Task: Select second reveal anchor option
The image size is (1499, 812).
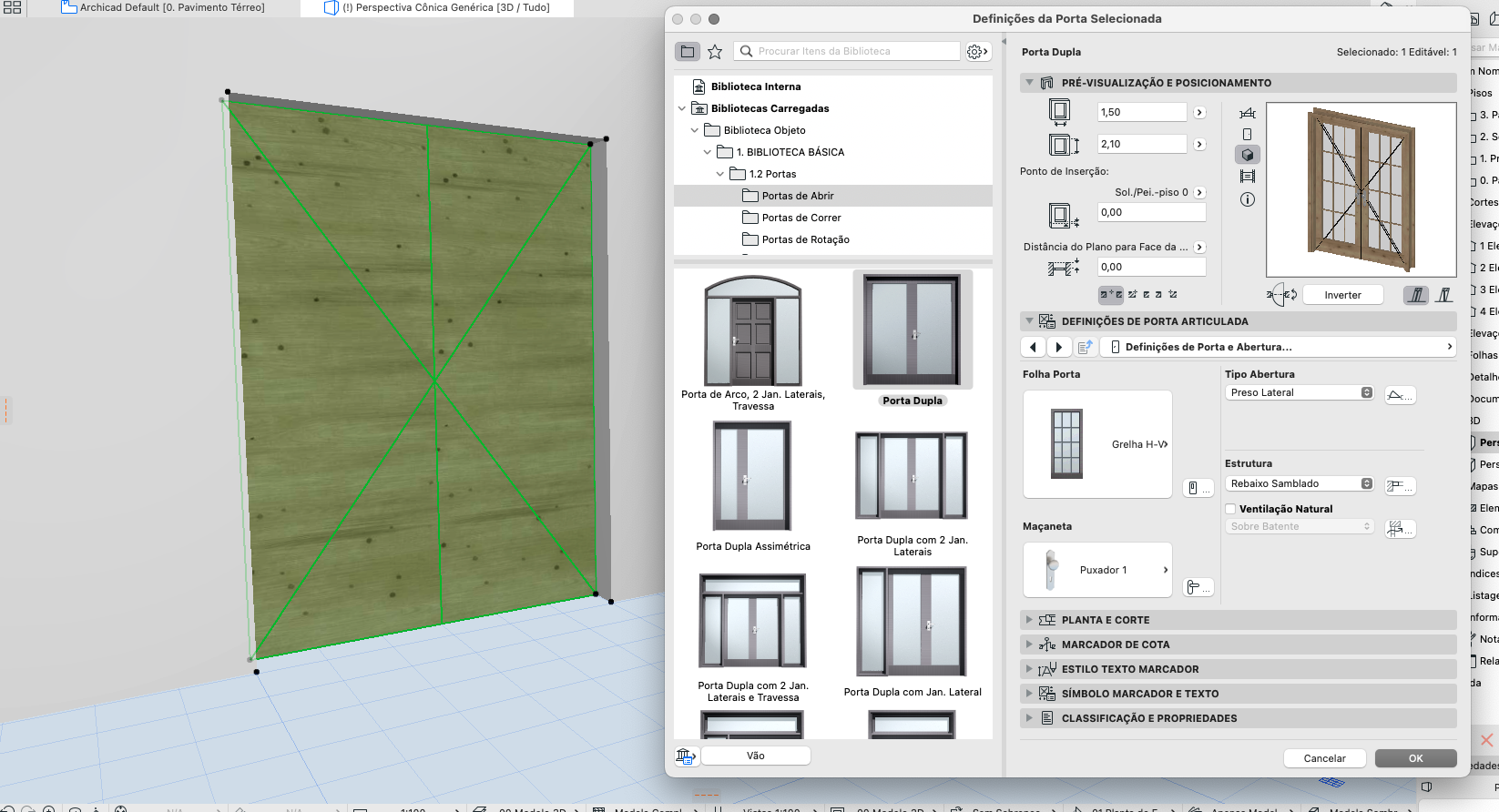Action: tap(1132, 294)
